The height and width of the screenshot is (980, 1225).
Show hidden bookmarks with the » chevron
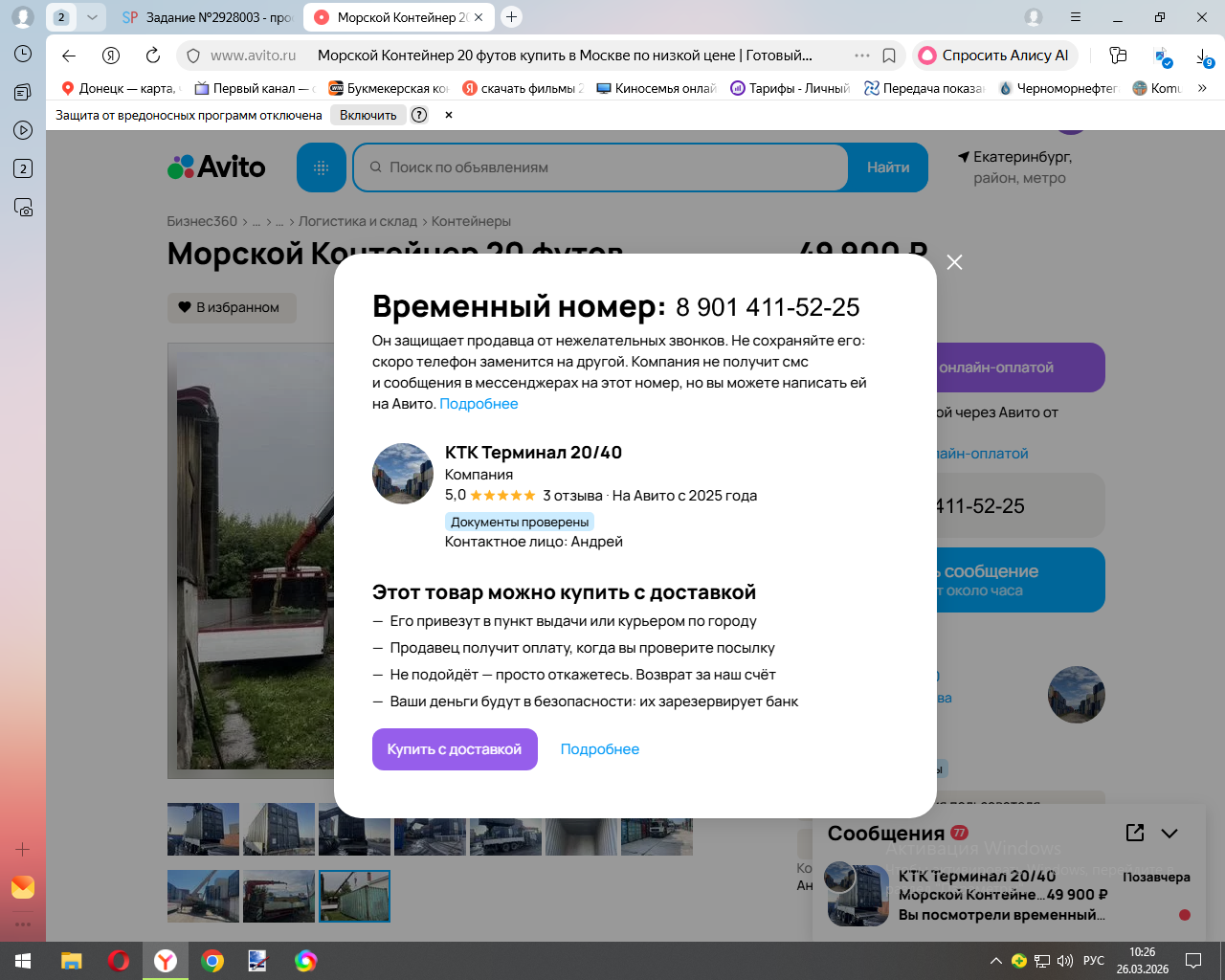point(1202,88)
